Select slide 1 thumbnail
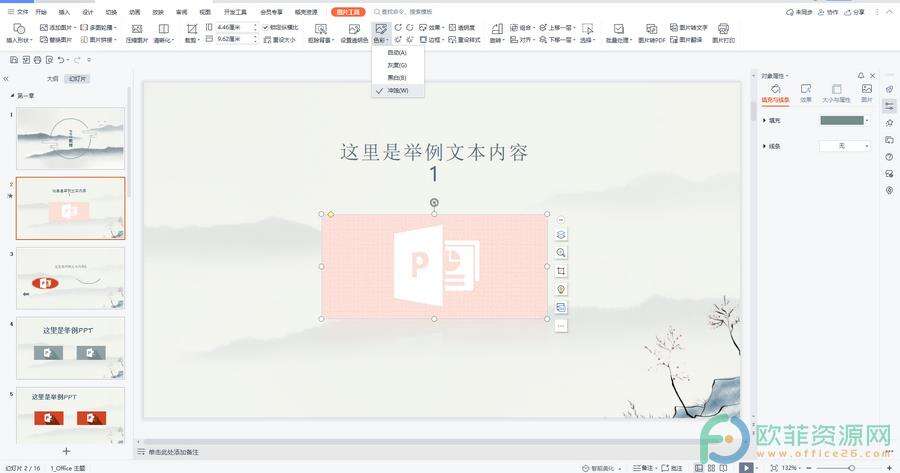This screenshot has height=473, width=900. tap(71, 138)
